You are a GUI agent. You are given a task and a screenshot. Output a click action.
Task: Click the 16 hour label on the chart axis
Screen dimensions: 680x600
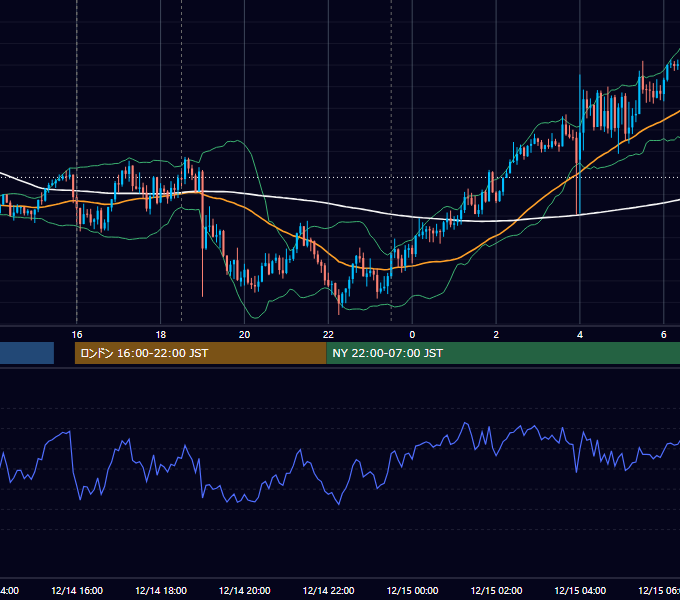point(77,335)
